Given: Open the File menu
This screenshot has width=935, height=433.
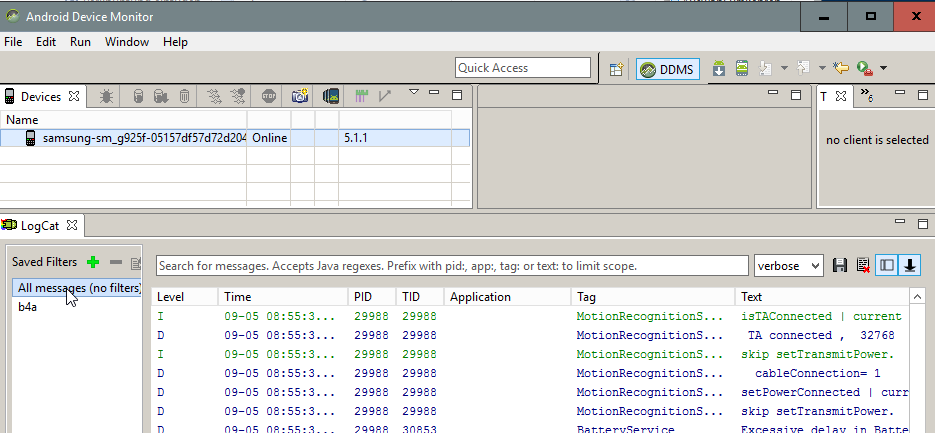Looking at the screenshot, I should click(x=13, y=42).
